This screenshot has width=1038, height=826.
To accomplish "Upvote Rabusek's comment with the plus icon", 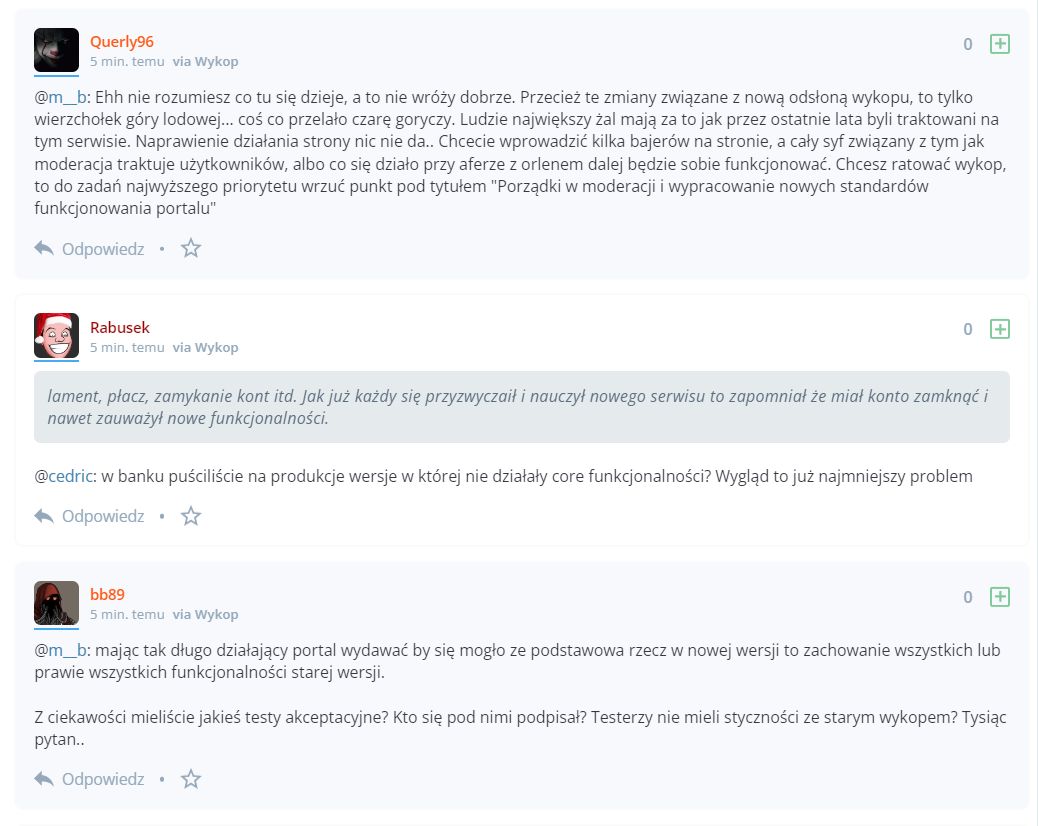I will coord(999,329).
